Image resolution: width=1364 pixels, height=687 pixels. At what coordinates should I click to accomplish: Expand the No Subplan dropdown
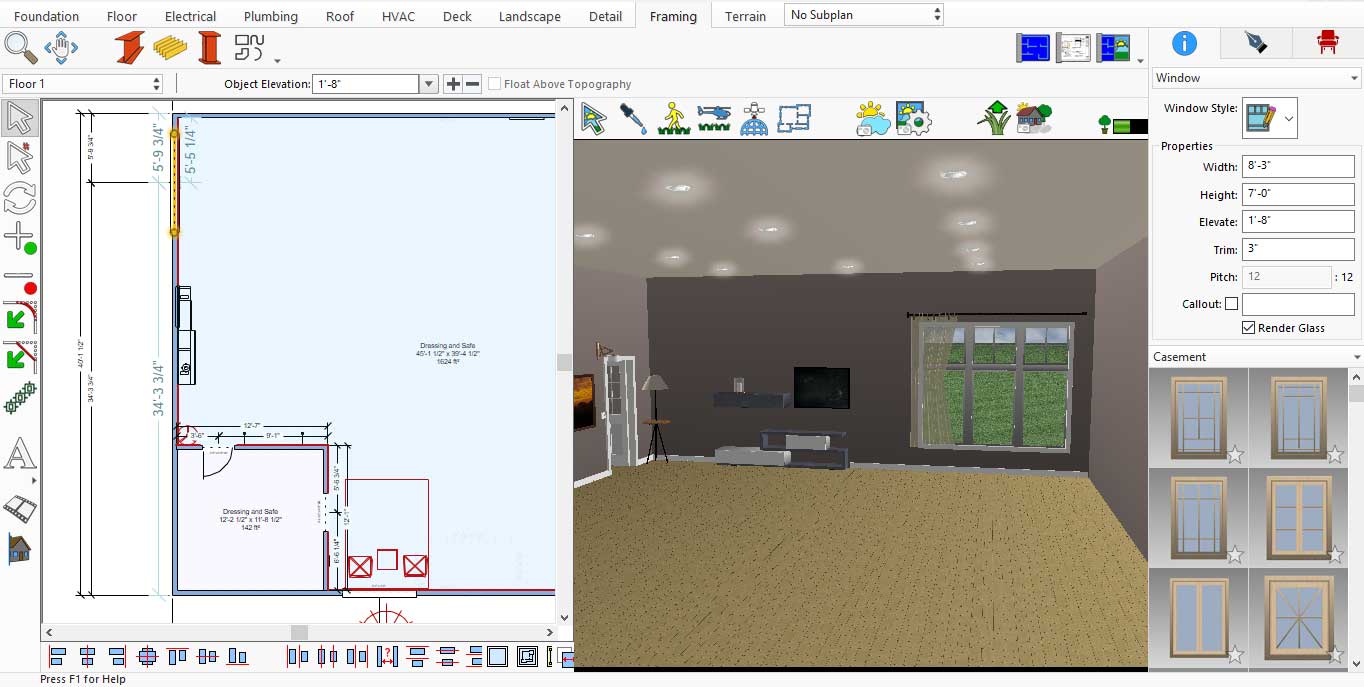tap(864, 15)
